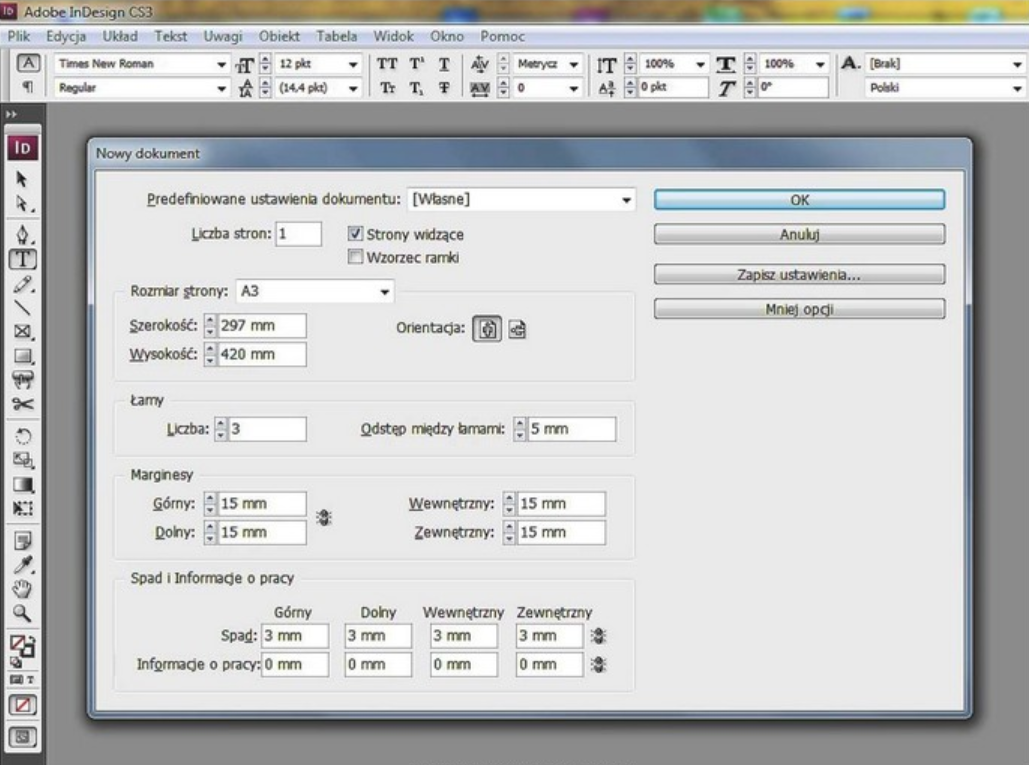Open the Times New Roman font dropdown
Image resolution: width=1029 pixels, height=765 pixels.
tap(221, 63)
